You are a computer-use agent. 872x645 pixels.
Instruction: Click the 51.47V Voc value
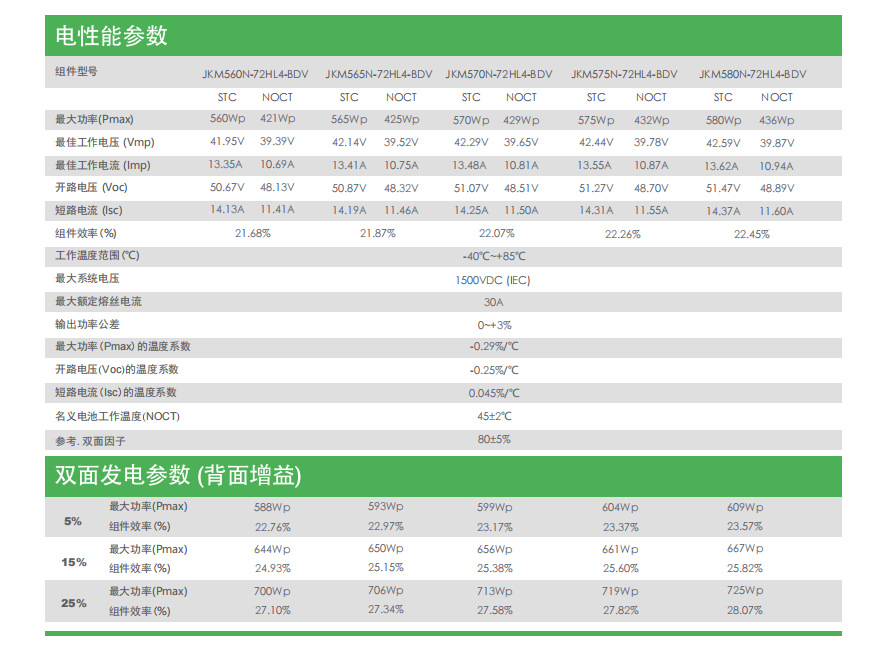(x=723, y=188)
